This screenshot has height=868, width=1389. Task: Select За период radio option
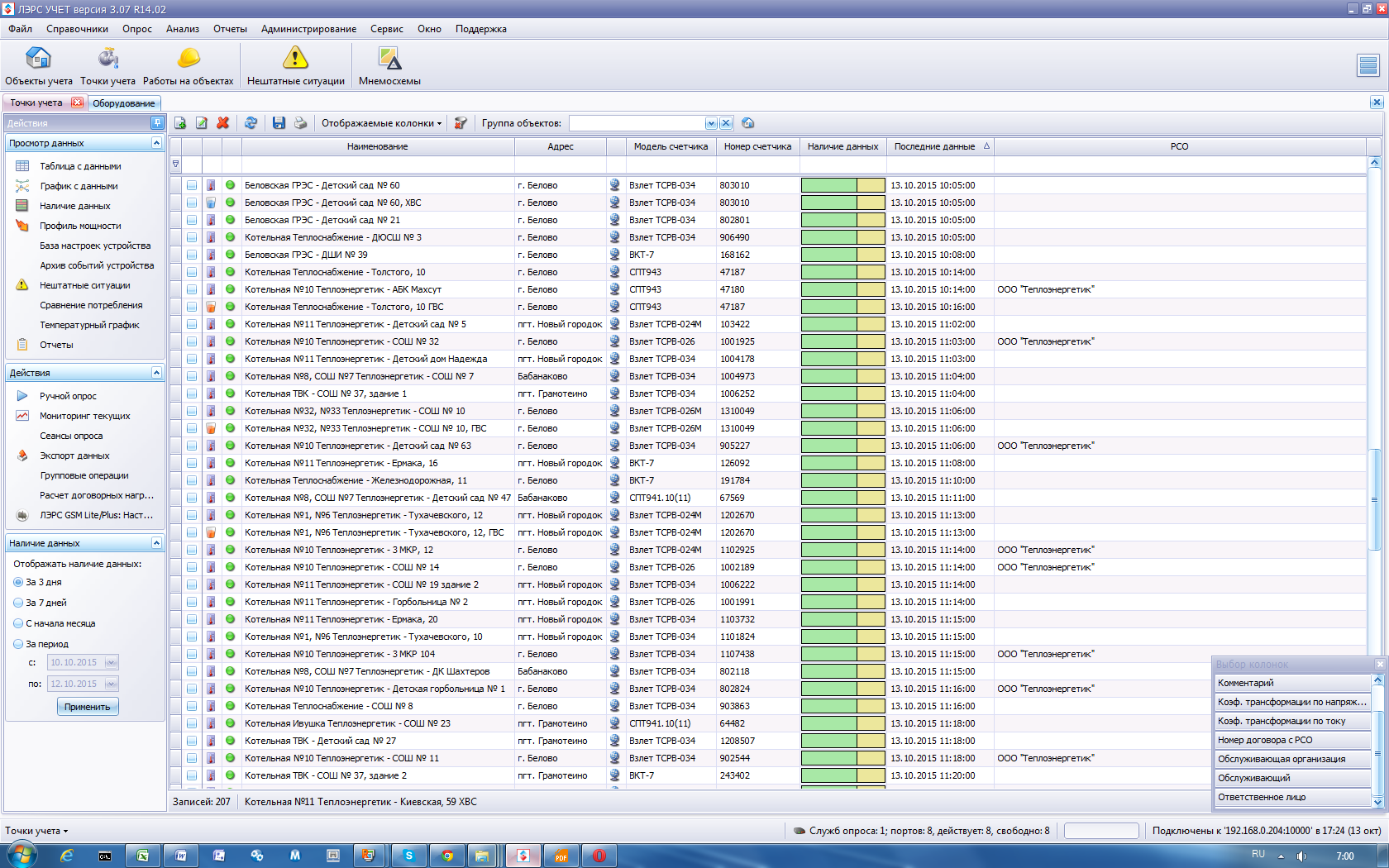tap(18, 644)
